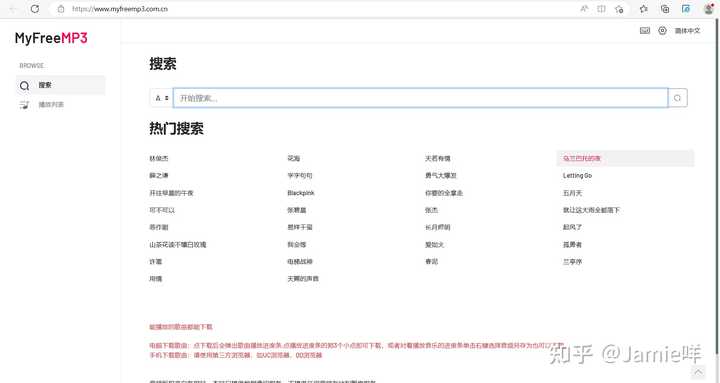The image size is (720, 383).
Task: Click hot search 字字句句
Action: [300, 175]
